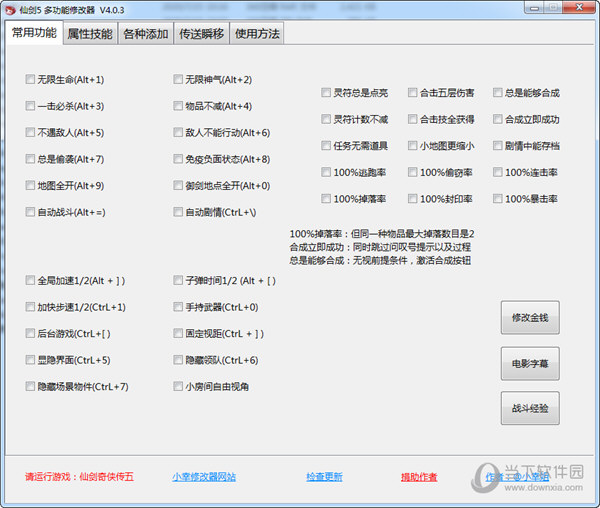Check 加快步速1/2(Ctrl+1) option
The image size is (600, 508).
[x=30, y=307]
